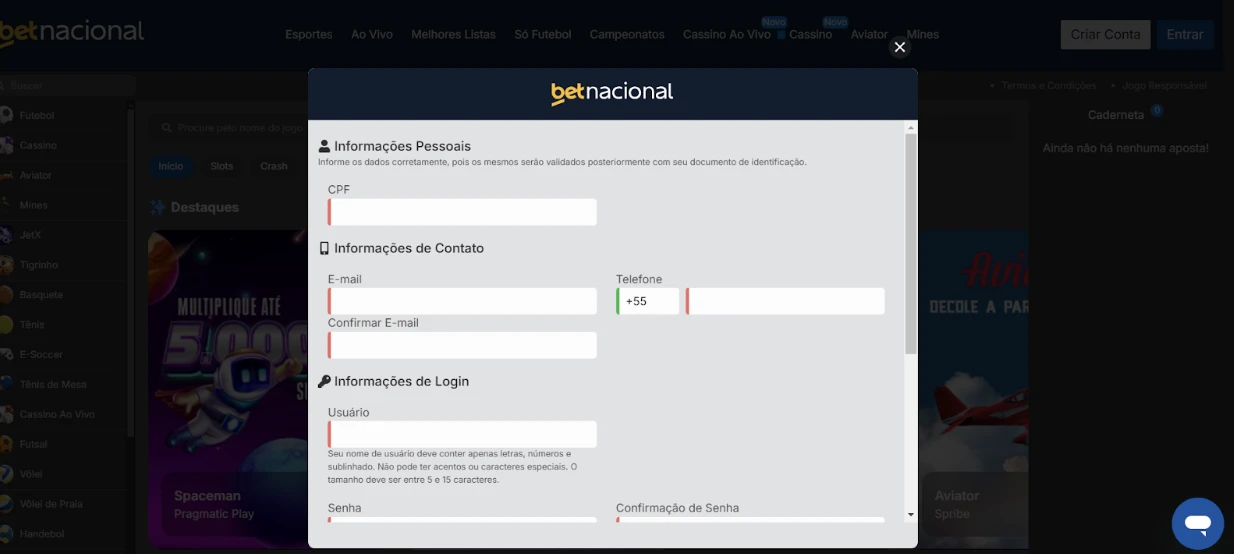Click the Tênis de Mesa sidebar icon
This screenshot has width=1234, height=554.
(x=5, y=384)
